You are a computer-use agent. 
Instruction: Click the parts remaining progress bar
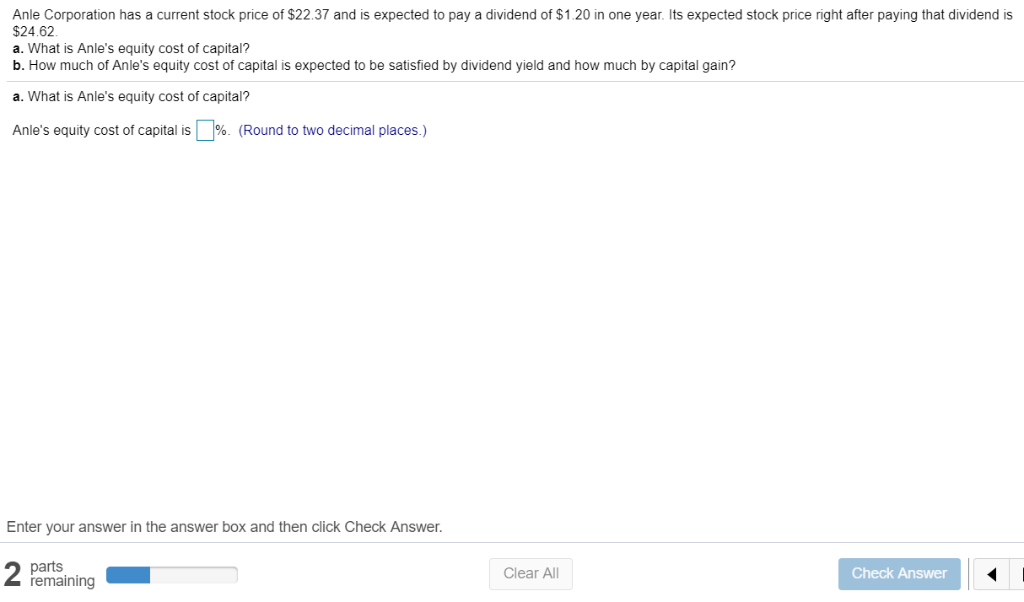171,574
